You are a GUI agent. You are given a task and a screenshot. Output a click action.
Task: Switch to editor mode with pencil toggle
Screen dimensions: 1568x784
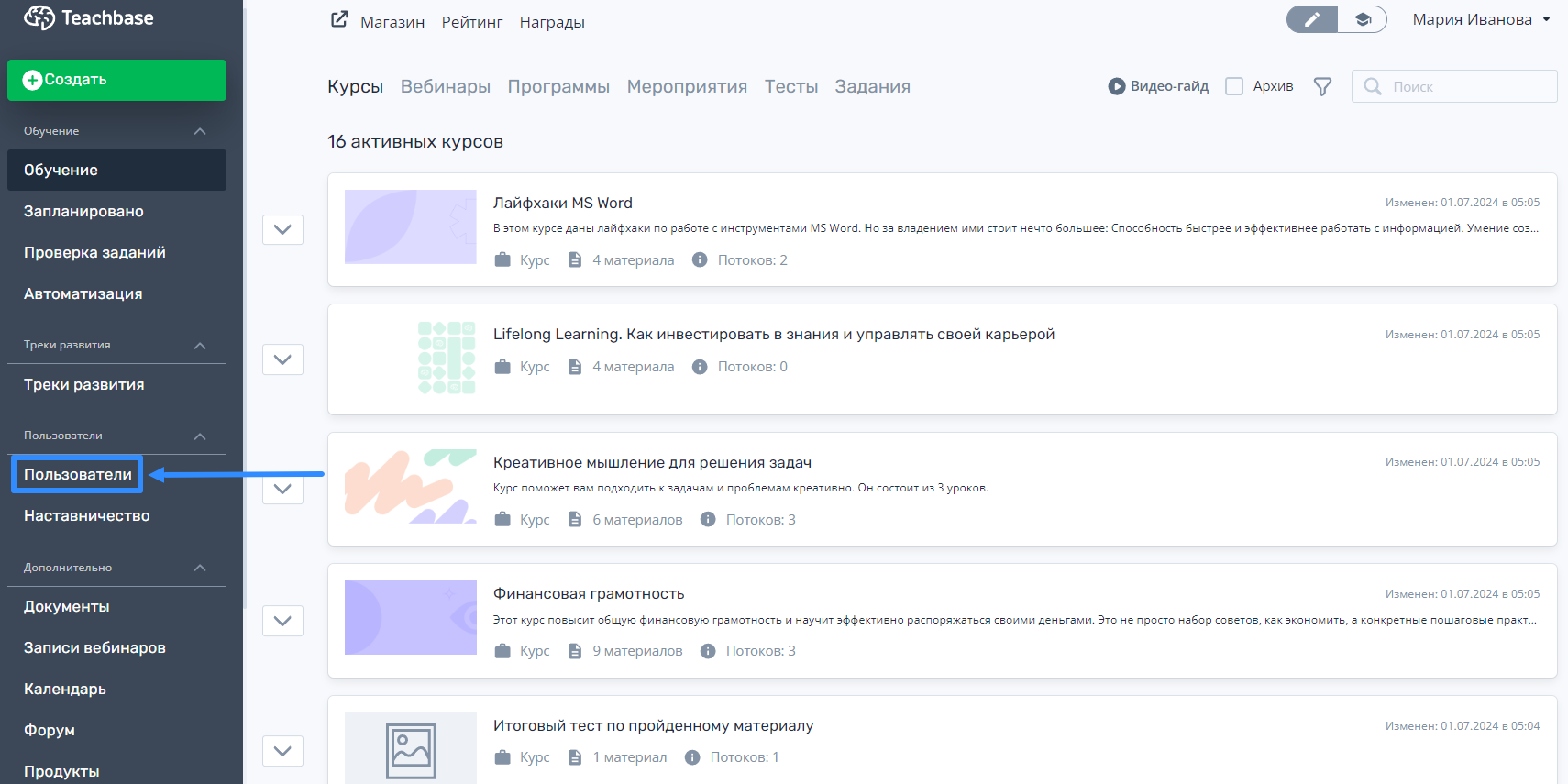pos(1312,19)
